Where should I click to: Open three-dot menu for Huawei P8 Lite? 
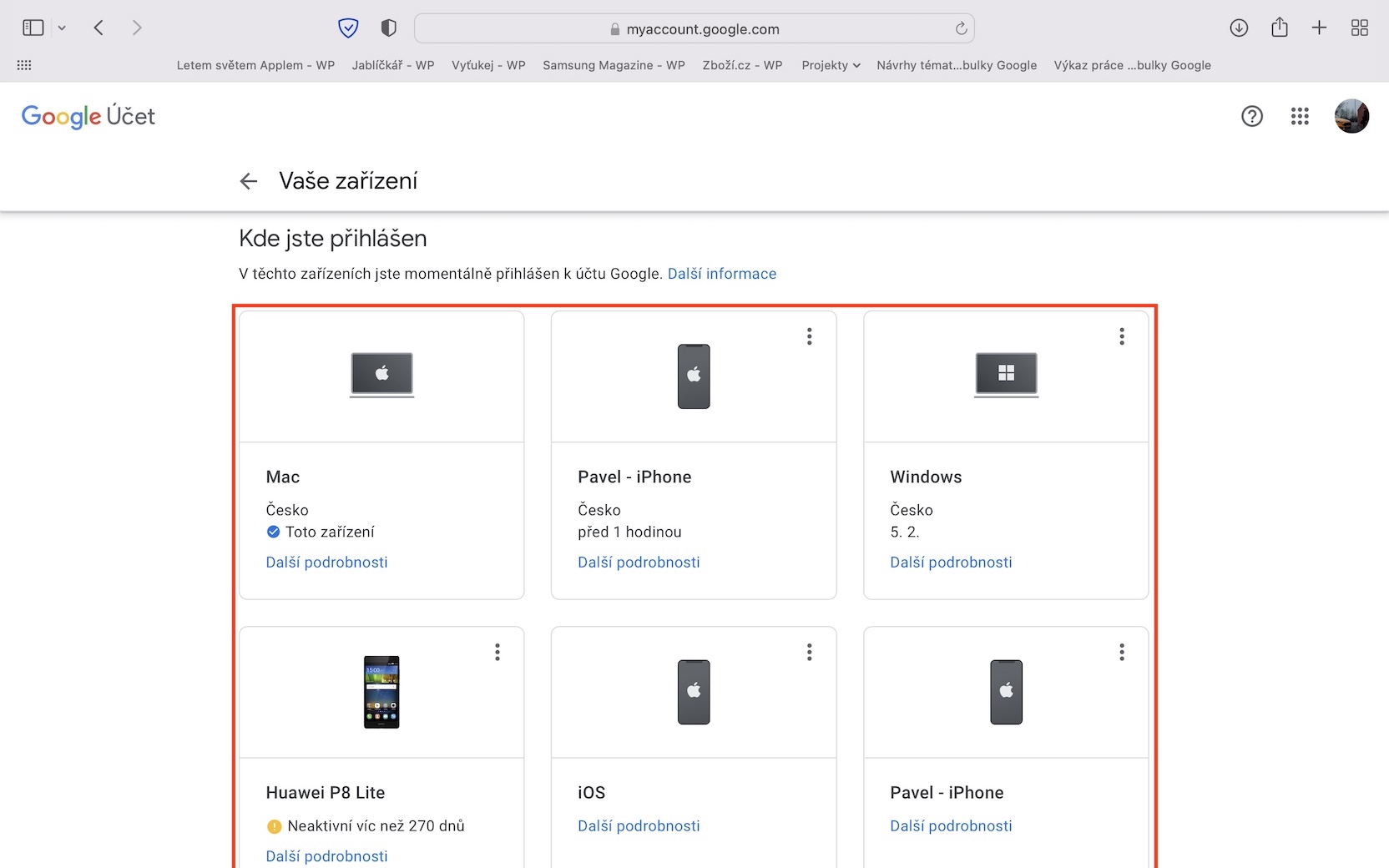coord(498,652)
